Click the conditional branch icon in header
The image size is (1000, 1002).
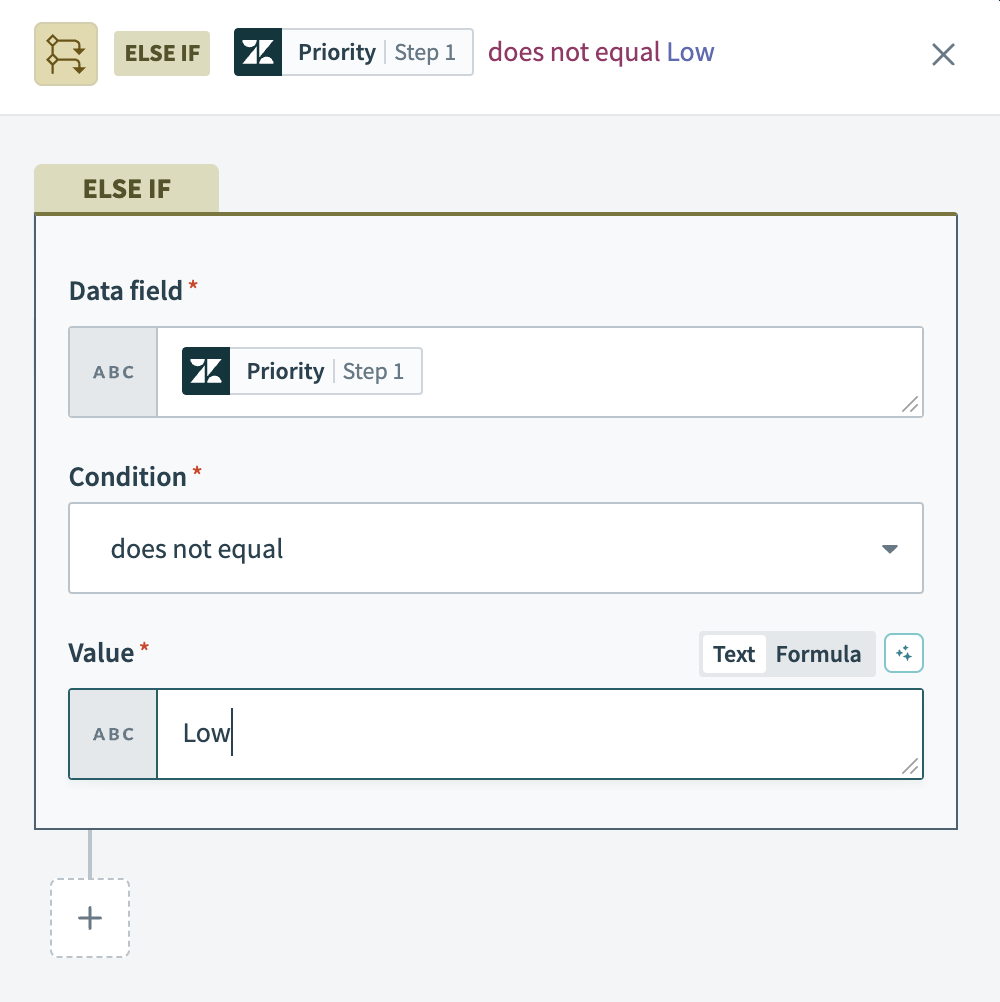tap(66, 53)
